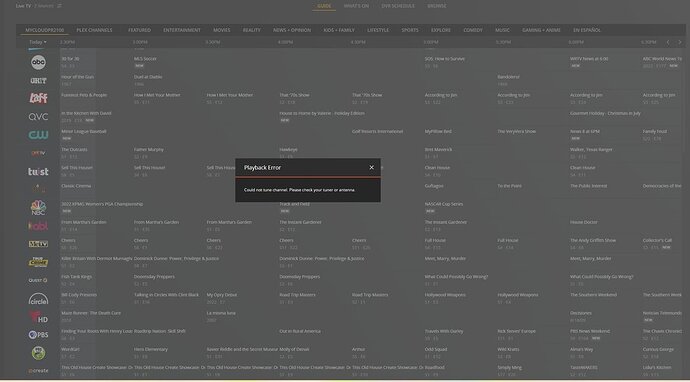This screenshot has width=690, height=382.
Task: Open Maze Runner: The Death Cure
Action: tap(91, 313)
